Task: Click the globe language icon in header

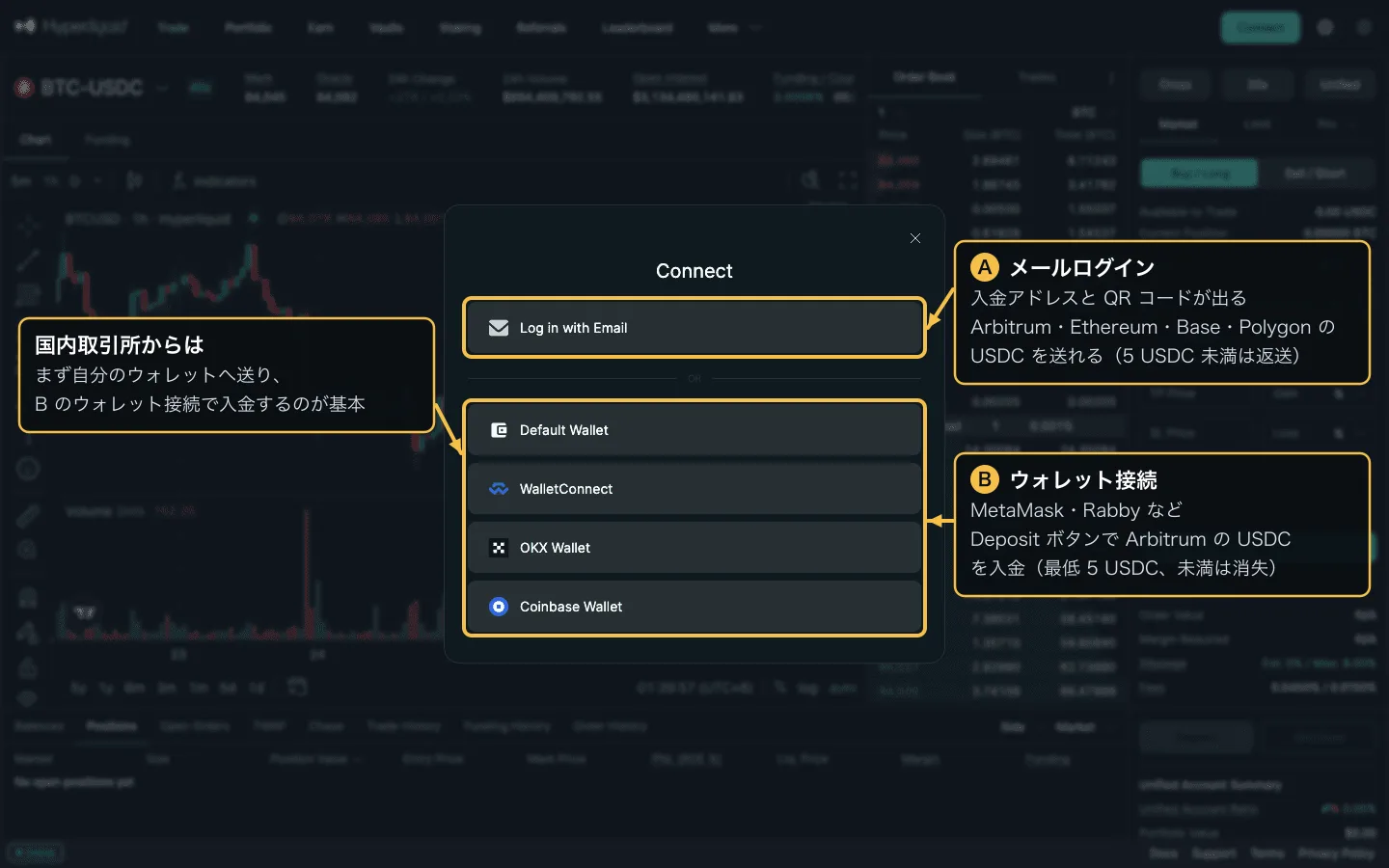Action: (x=1325, y=28)
